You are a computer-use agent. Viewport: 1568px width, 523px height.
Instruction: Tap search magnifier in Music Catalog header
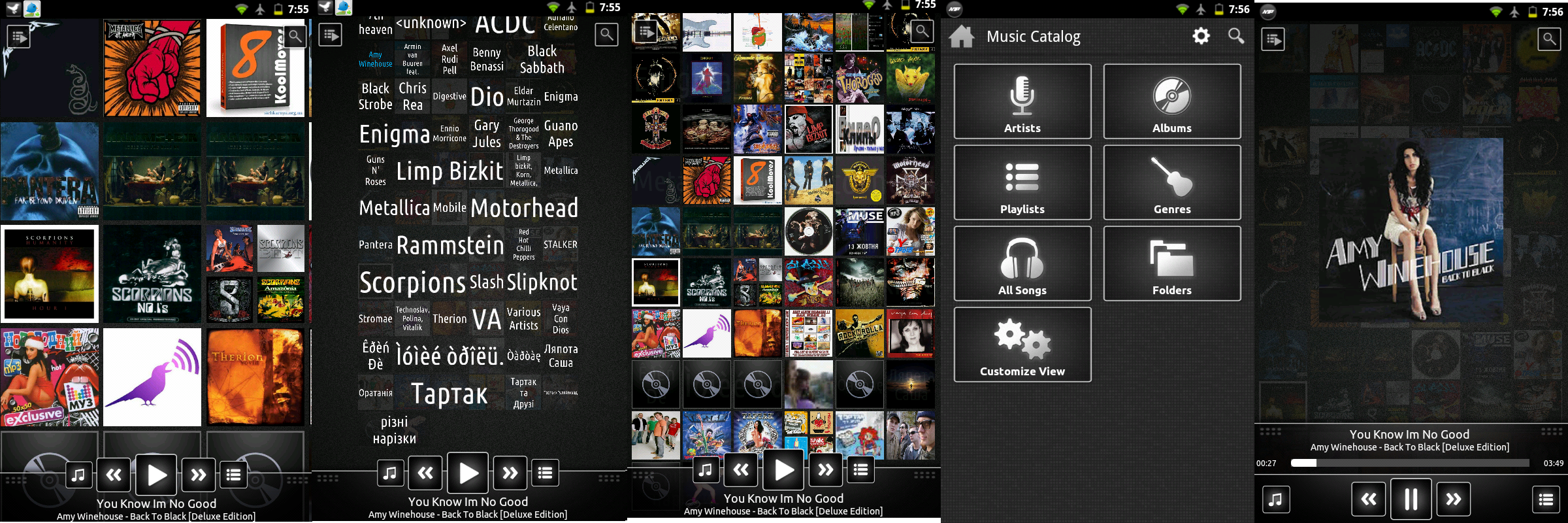(x=1235, y=36)
